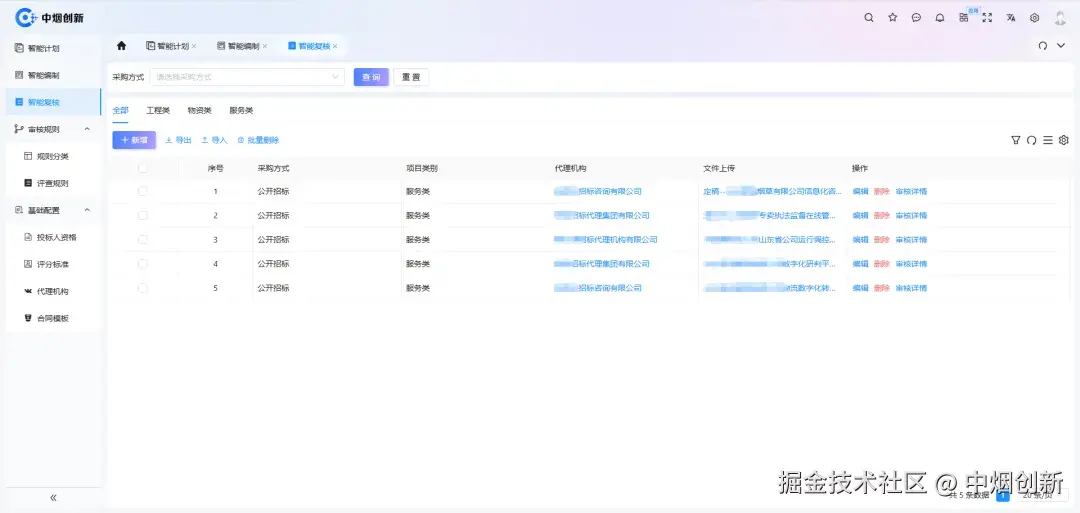The height and width of the screenshot is (513, 1080).
Task: Open system settings hexagon icon in top bar
Action: click(x=1035, y=18)
